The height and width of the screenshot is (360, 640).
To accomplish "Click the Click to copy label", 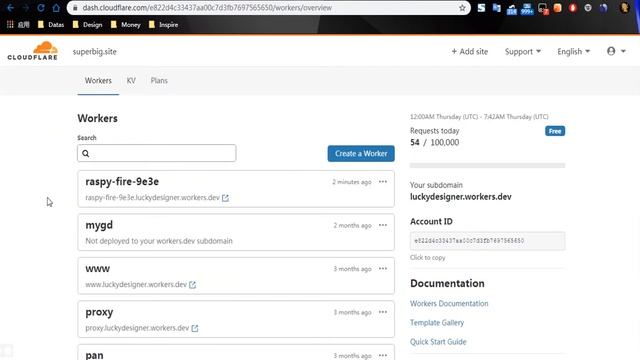I will click(x=427, y=258).
